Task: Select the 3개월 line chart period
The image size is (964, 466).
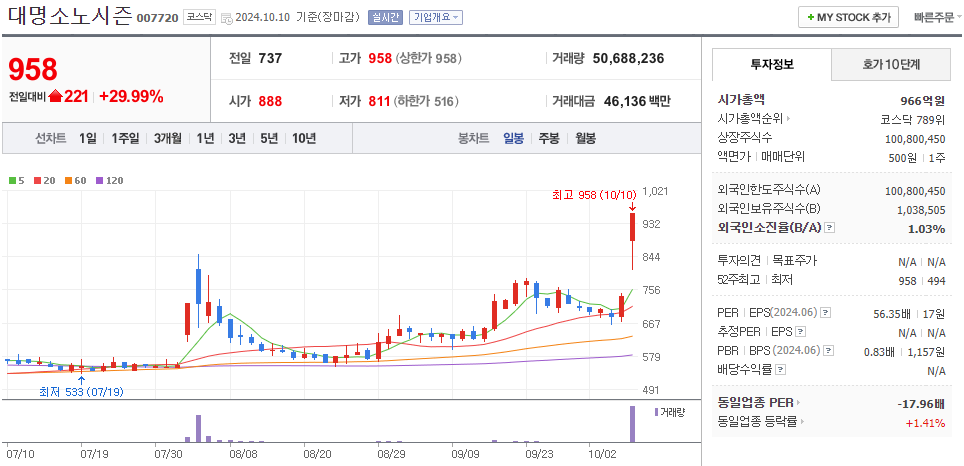Action: 168,138
